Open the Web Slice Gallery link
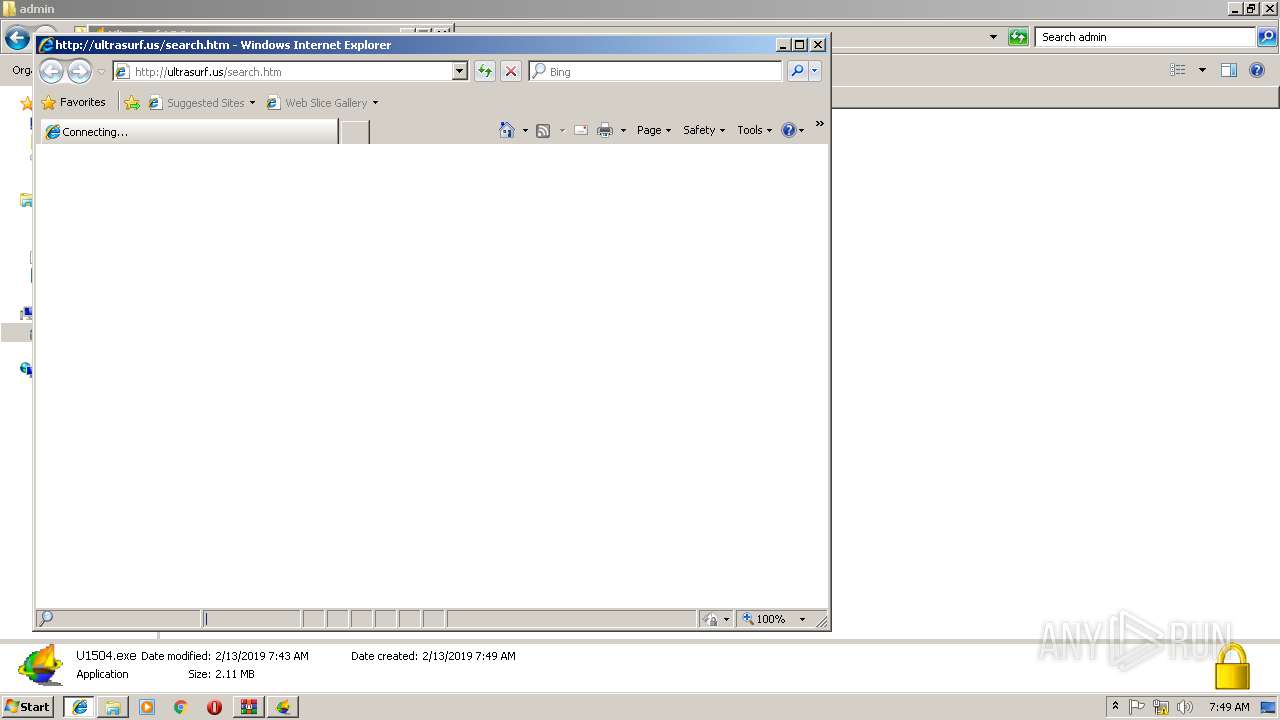Image resolution: width=1280 pixels, height=720 pixels. click(322, 103)
